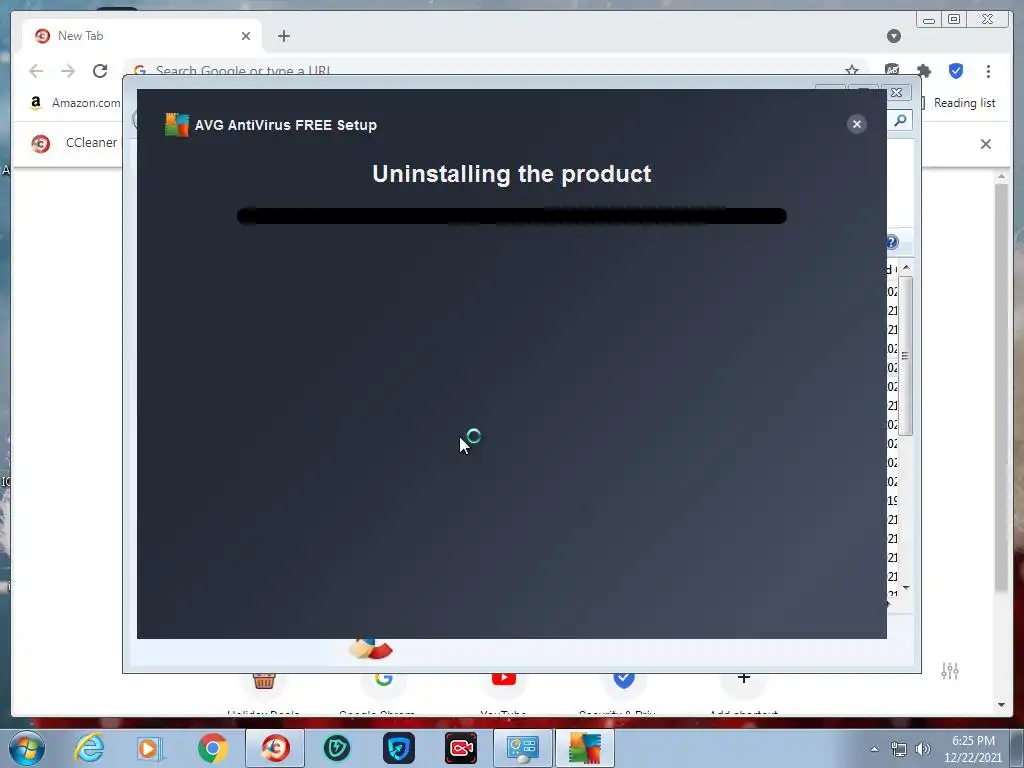Open Chrome profile dropdown arrow in title bar
Screen dimensions: 1024x768
(x=894, y=36)
